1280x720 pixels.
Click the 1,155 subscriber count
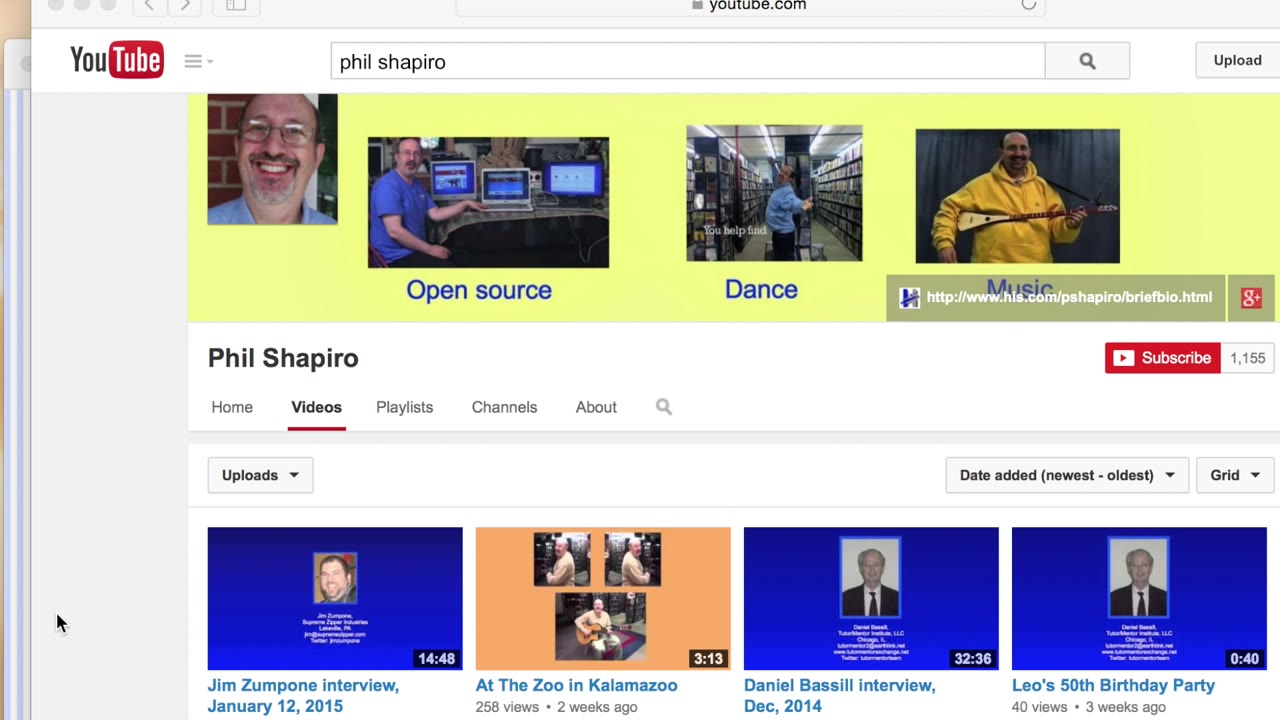[x=1247, y=358]
